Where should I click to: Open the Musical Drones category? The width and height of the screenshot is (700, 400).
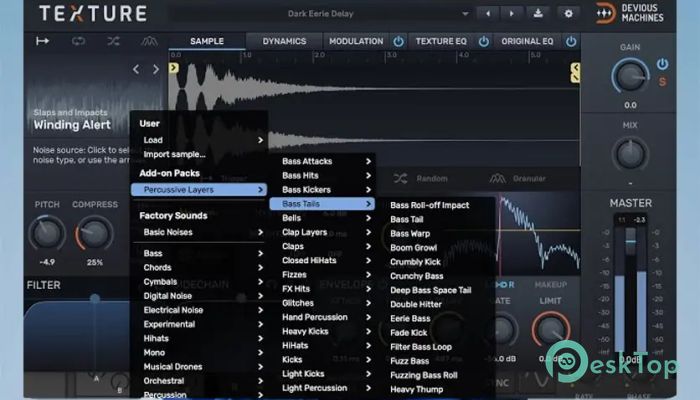click(x=199, y=367)
